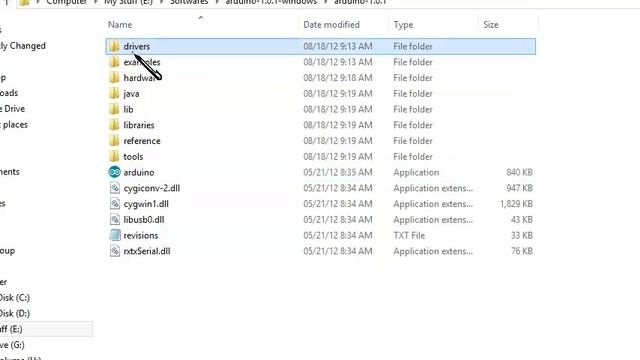The height and width of the screenshot is (360, 640).
Task: Select the lib folder icon
Action: [114, 109]
